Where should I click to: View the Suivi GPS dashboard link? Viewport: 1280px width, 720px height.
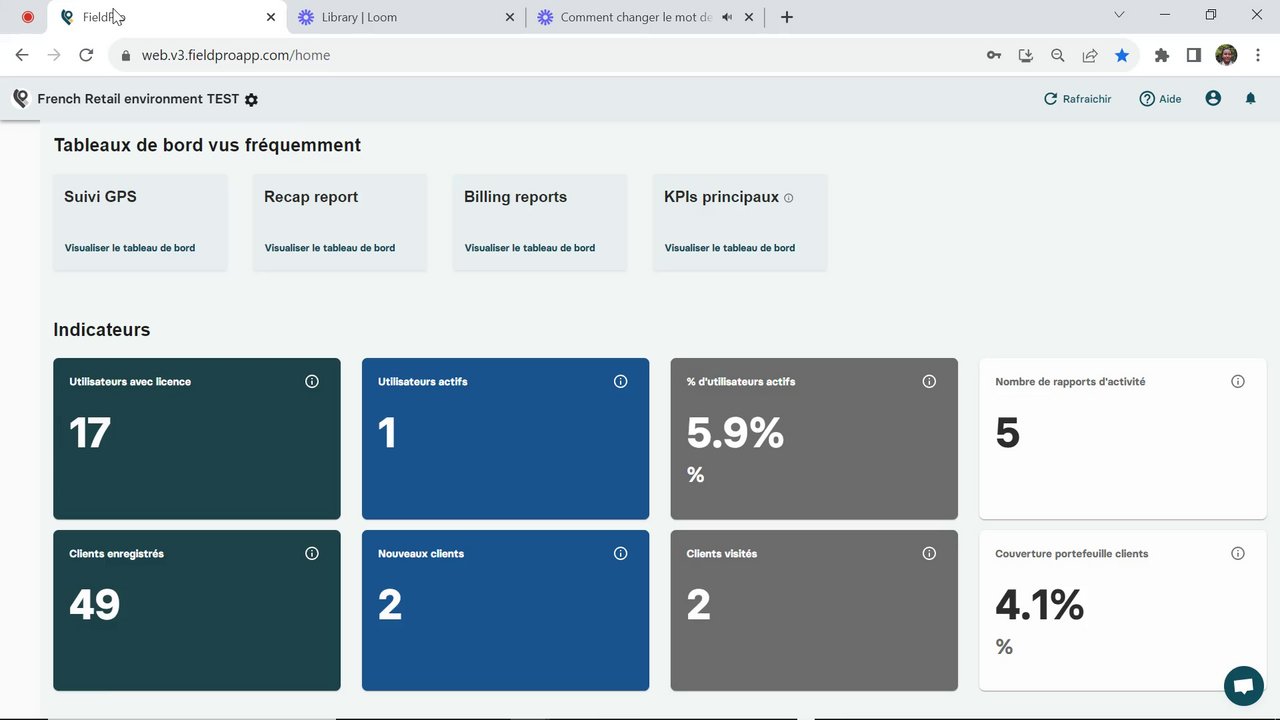pos(130,248)
